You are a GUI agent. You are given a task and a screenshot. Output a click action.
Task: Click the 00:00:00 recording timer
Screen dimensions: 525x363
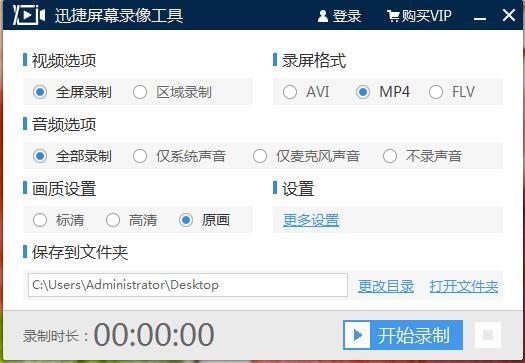154,335
